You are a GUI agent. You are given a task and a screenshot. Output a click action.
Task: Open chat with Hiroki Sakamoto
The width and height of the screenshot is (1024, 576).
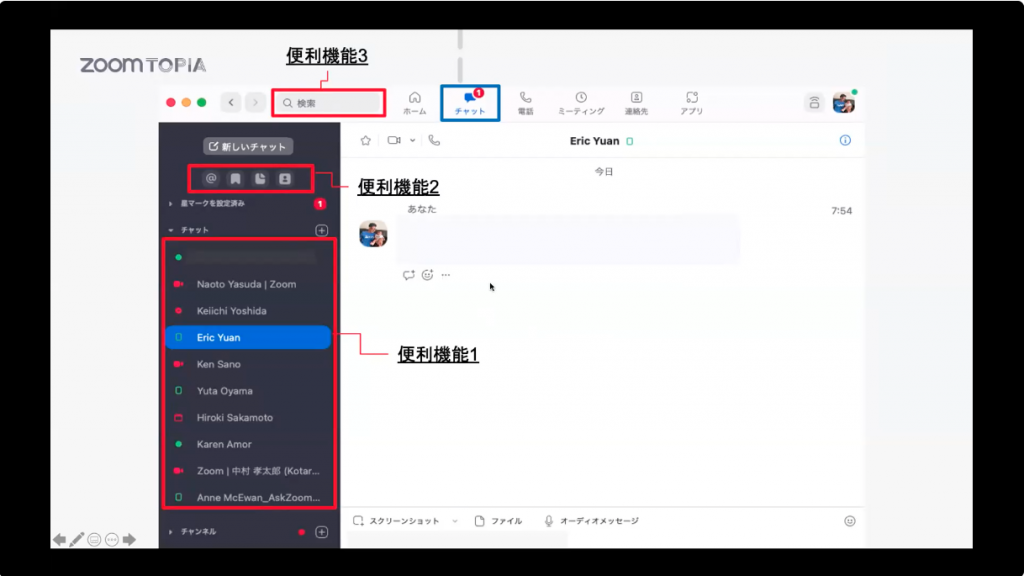248,418
